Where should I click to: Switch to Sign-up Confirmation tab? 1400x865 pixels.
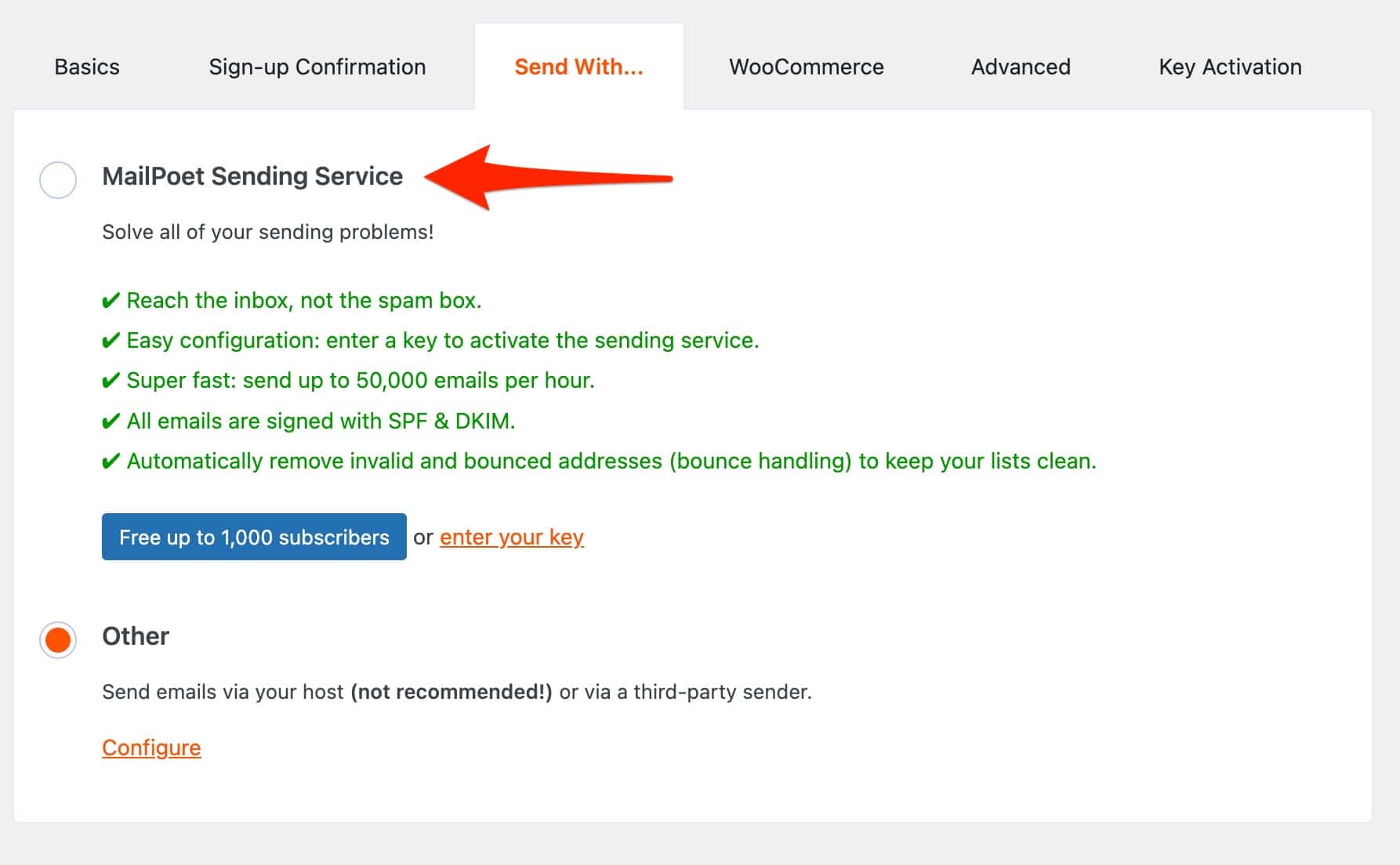(x=317, y=67)
